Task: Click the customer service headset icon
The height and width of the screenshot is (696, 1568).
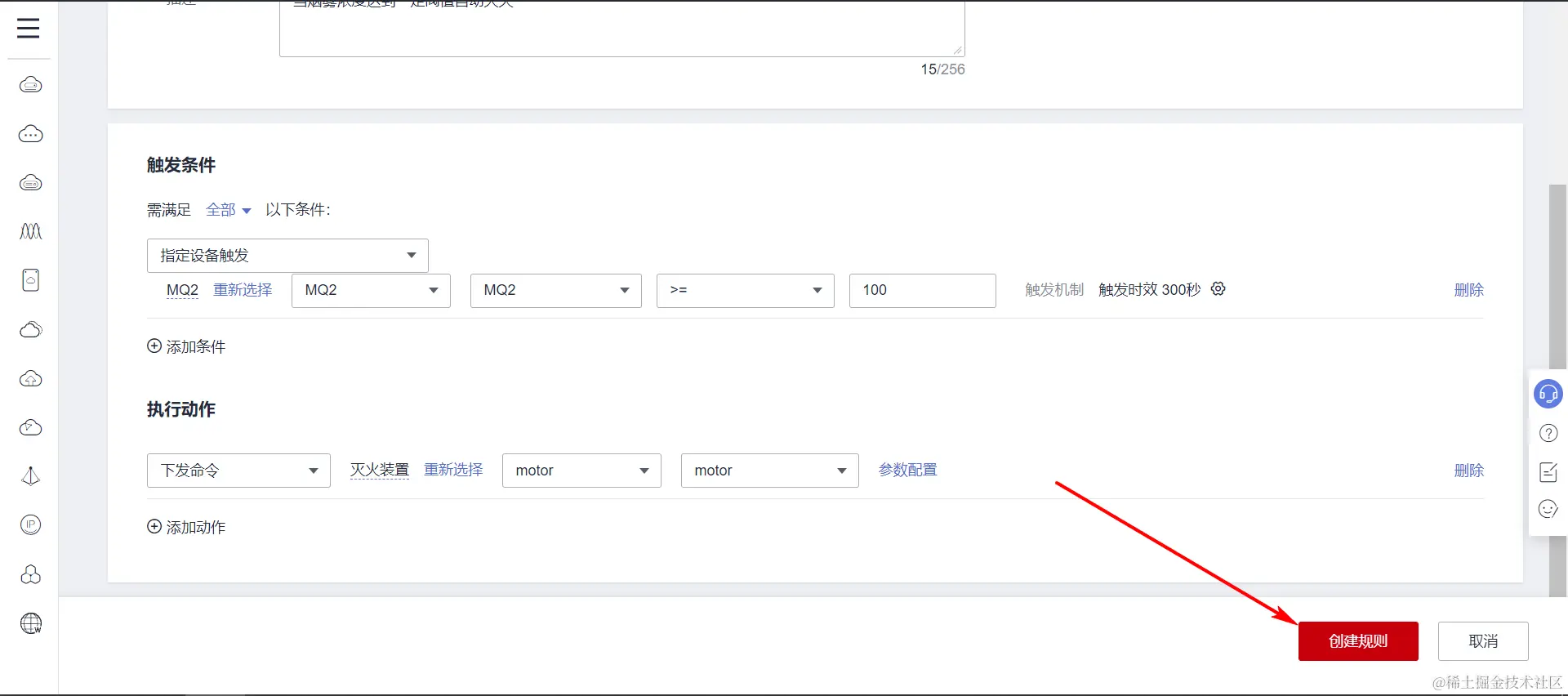Action: [1548, 395]
